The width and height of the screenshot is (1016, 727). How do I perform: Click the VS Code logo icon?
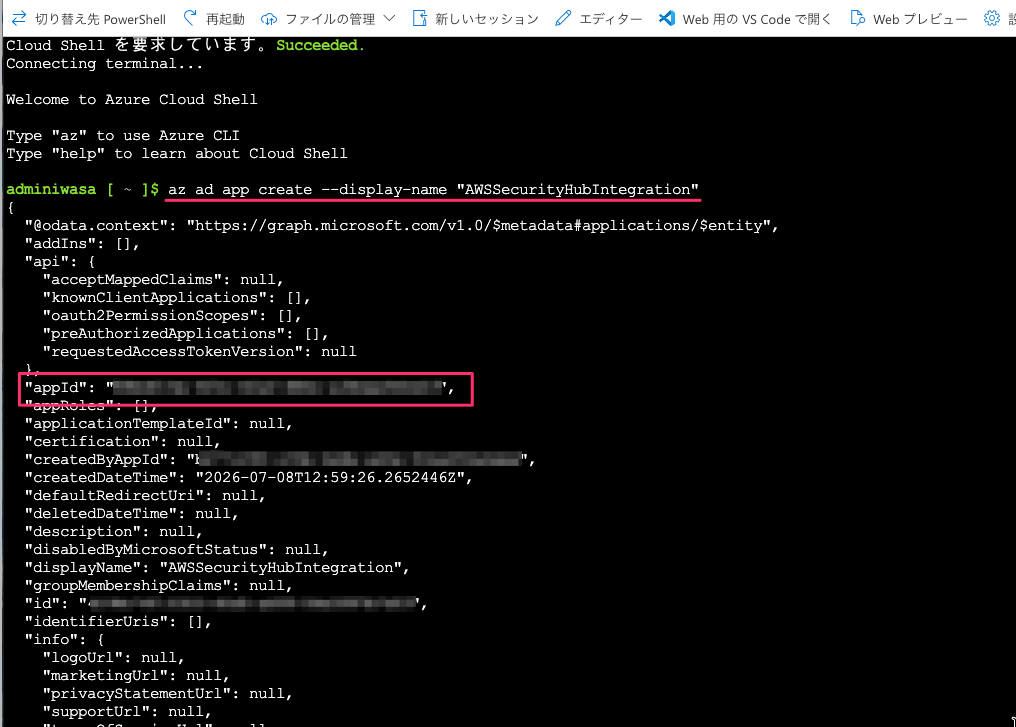coord(667,18)
